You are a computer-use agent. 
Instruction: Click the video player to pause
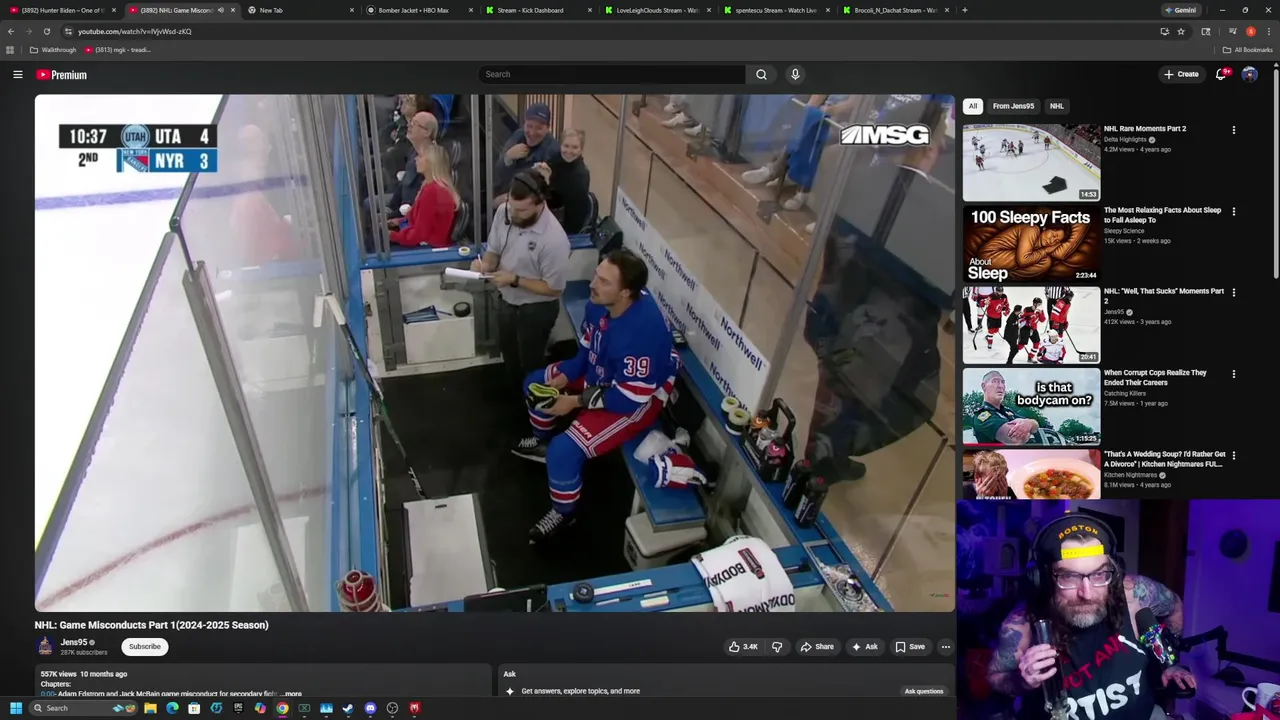[495, 353]
